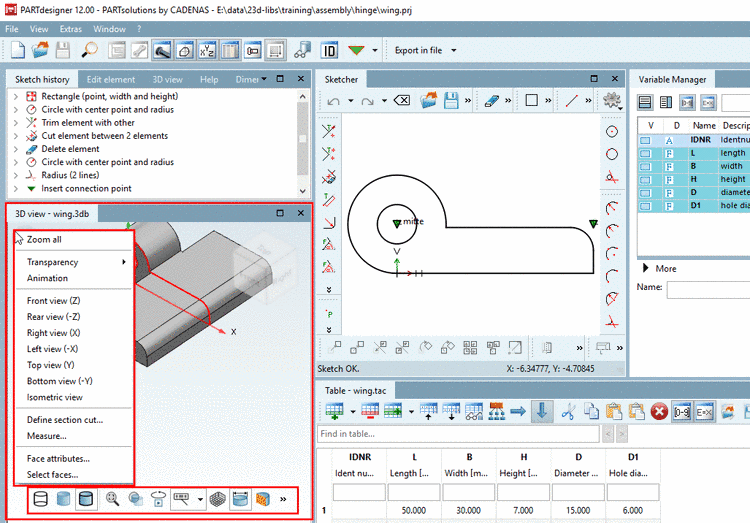Choose Animation from context menu
Screen dimensions: 750x523
pos(74,278)
